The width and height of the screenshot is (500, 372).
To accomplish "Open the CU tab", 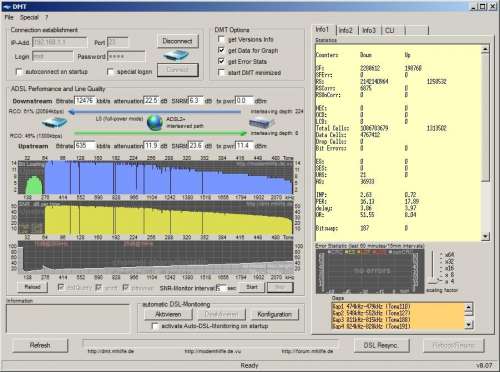I will point(390,30).
